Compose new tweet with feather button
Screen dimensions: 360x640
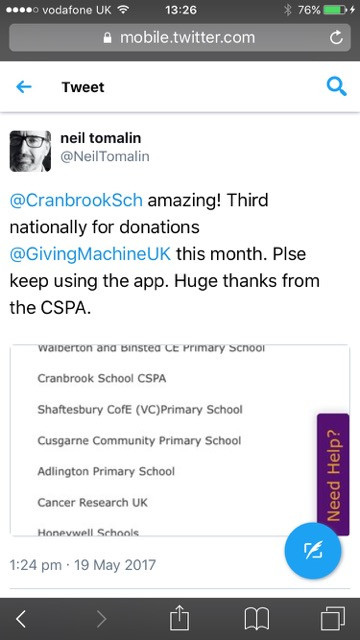pos(313,551)
